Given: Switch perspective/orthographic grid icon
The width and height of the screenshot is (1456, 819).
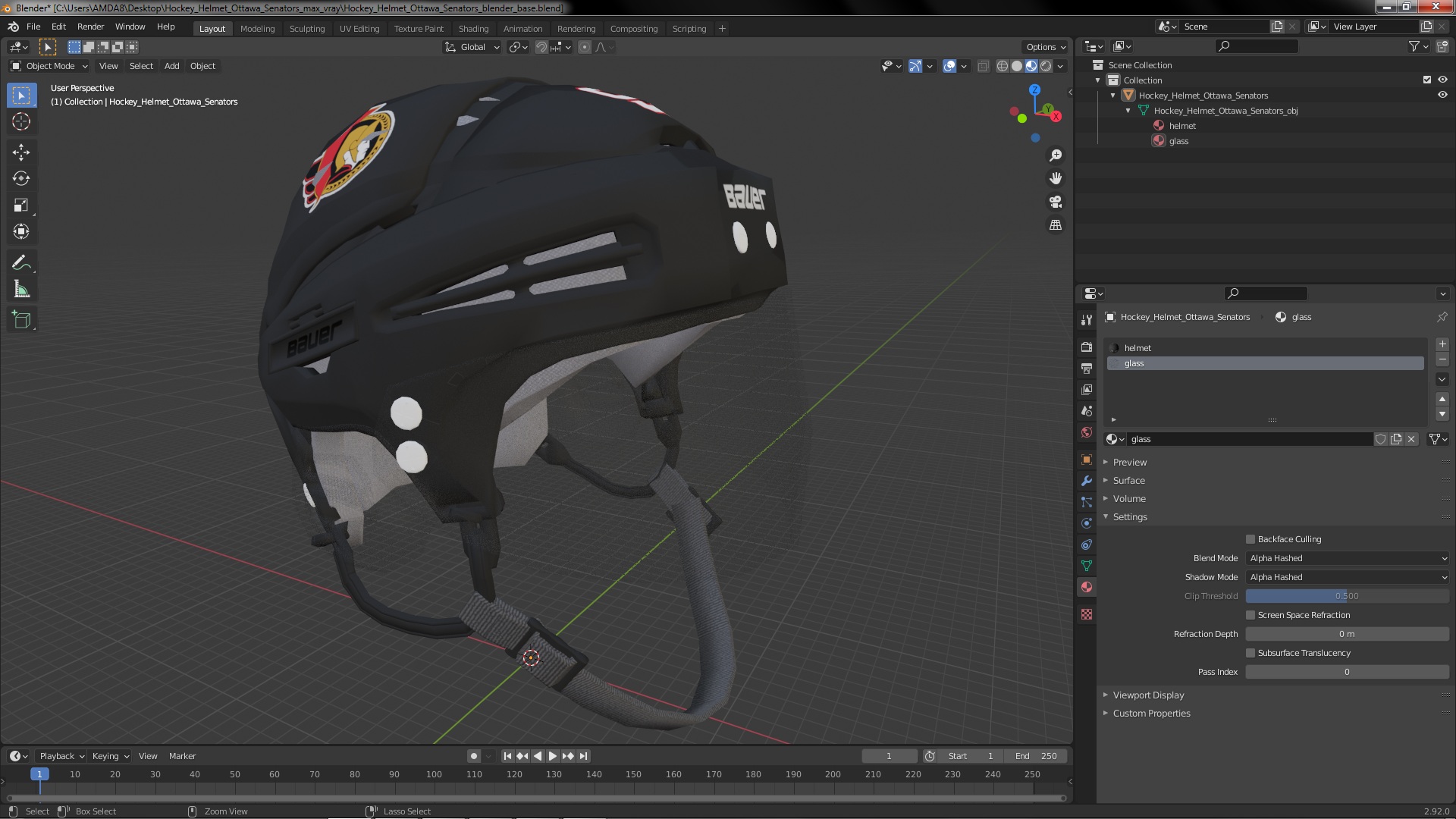Looking at the screenshot, I should coord(1056,225).
